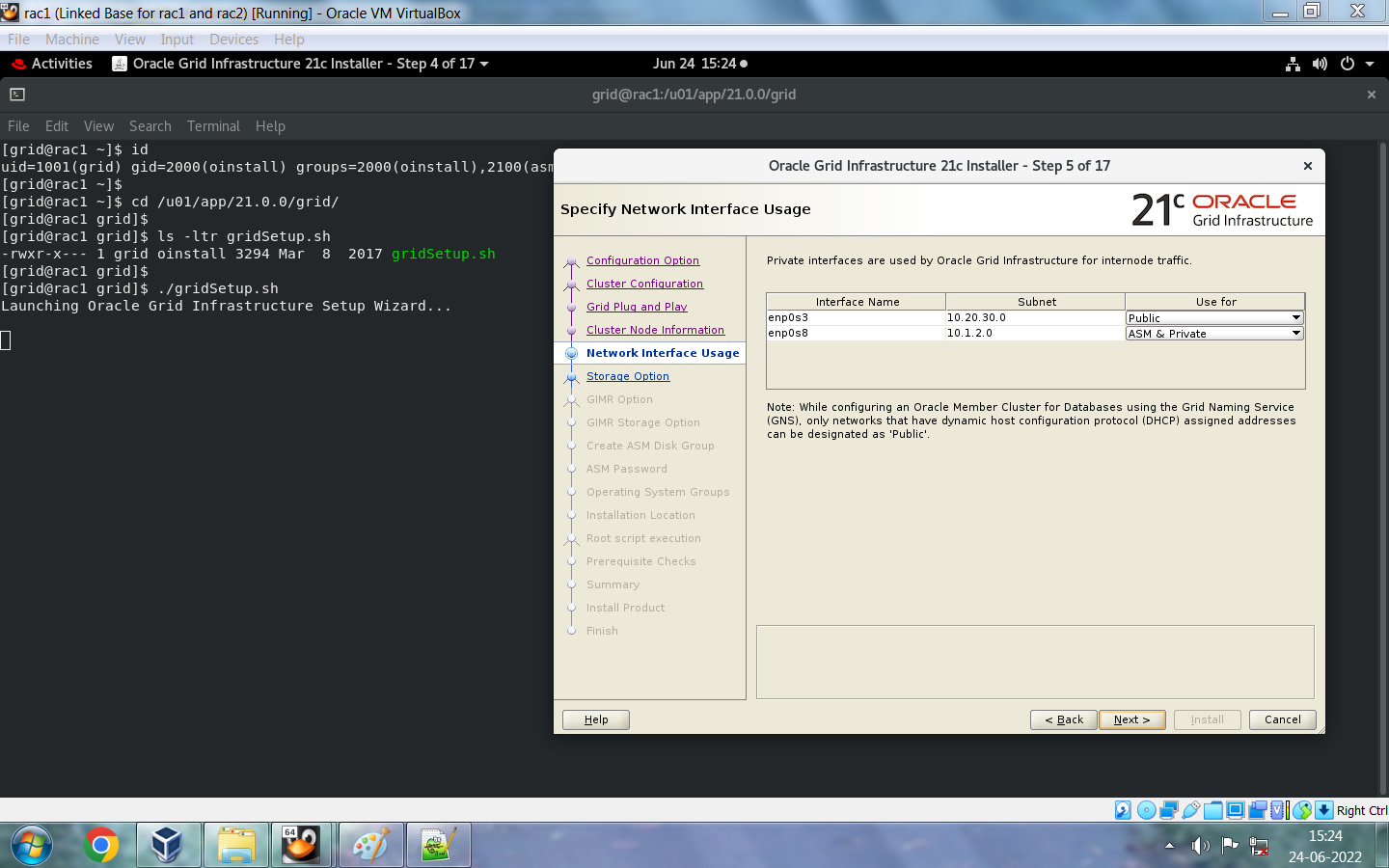Viewport: 1389px width, 868px height.
Task: Open the terminal's Edit menu
Action: (x=57, y=126)
